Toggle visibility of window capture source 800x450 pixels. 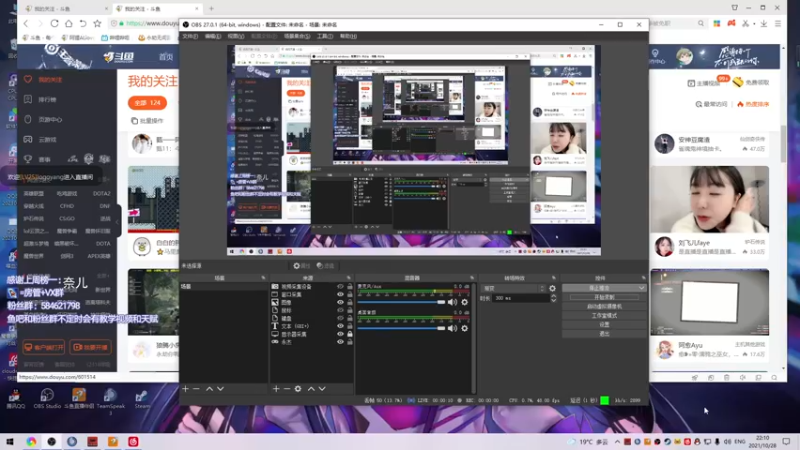pyautogui.click(x=340, y=294)
